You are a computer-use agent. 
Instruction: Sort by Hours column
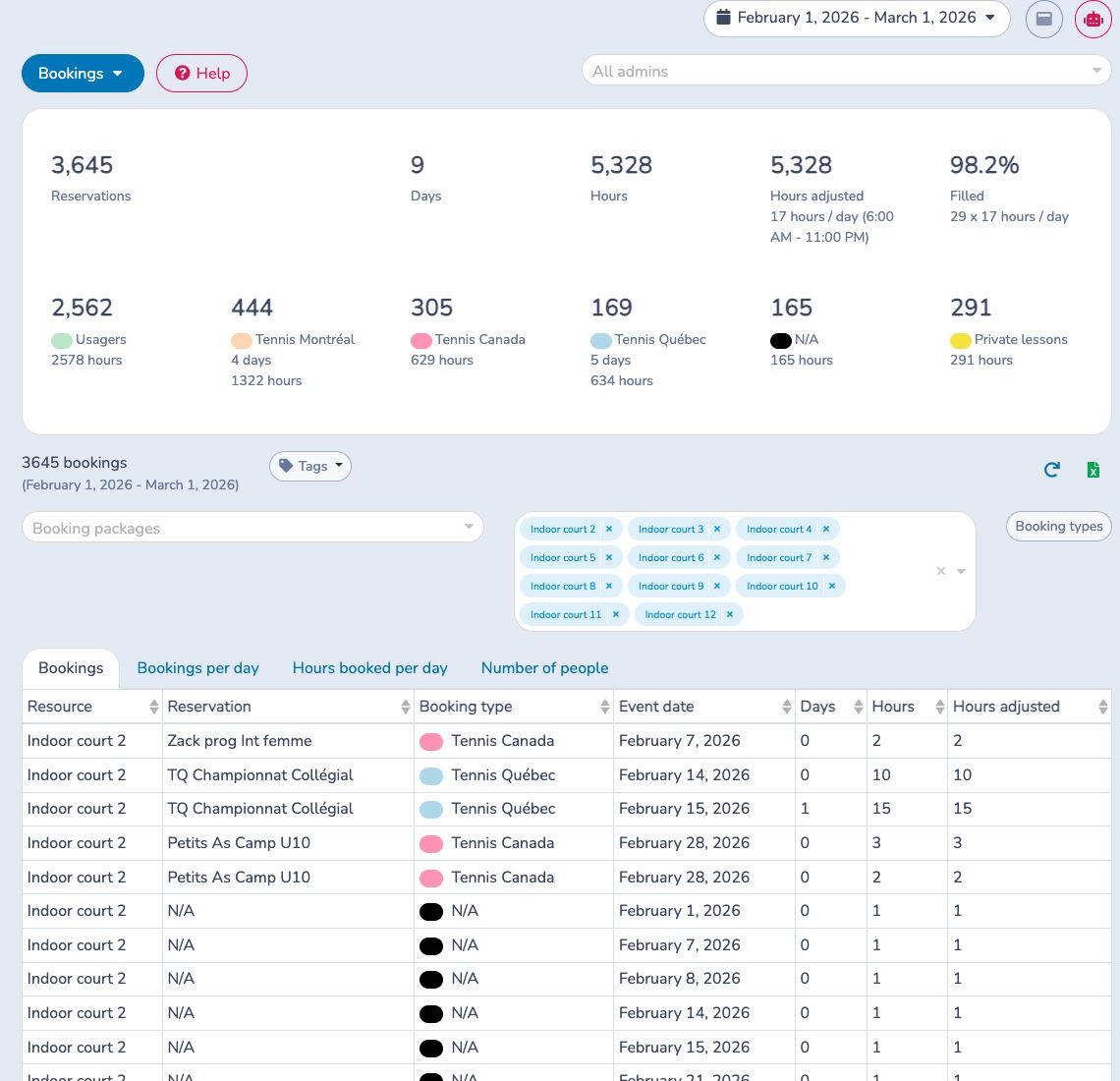point(907,707)
